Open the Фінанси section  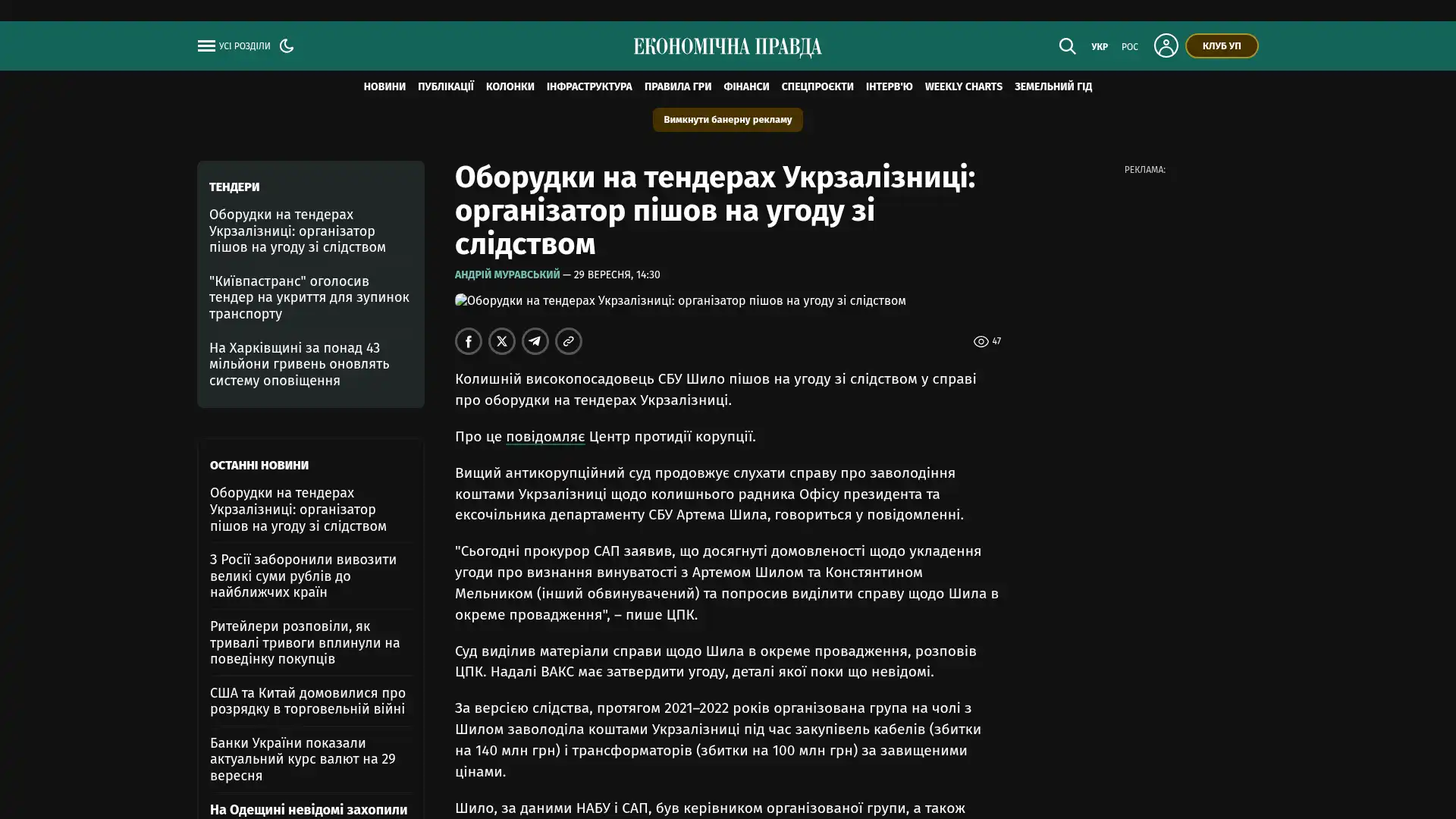coord(746,87)
